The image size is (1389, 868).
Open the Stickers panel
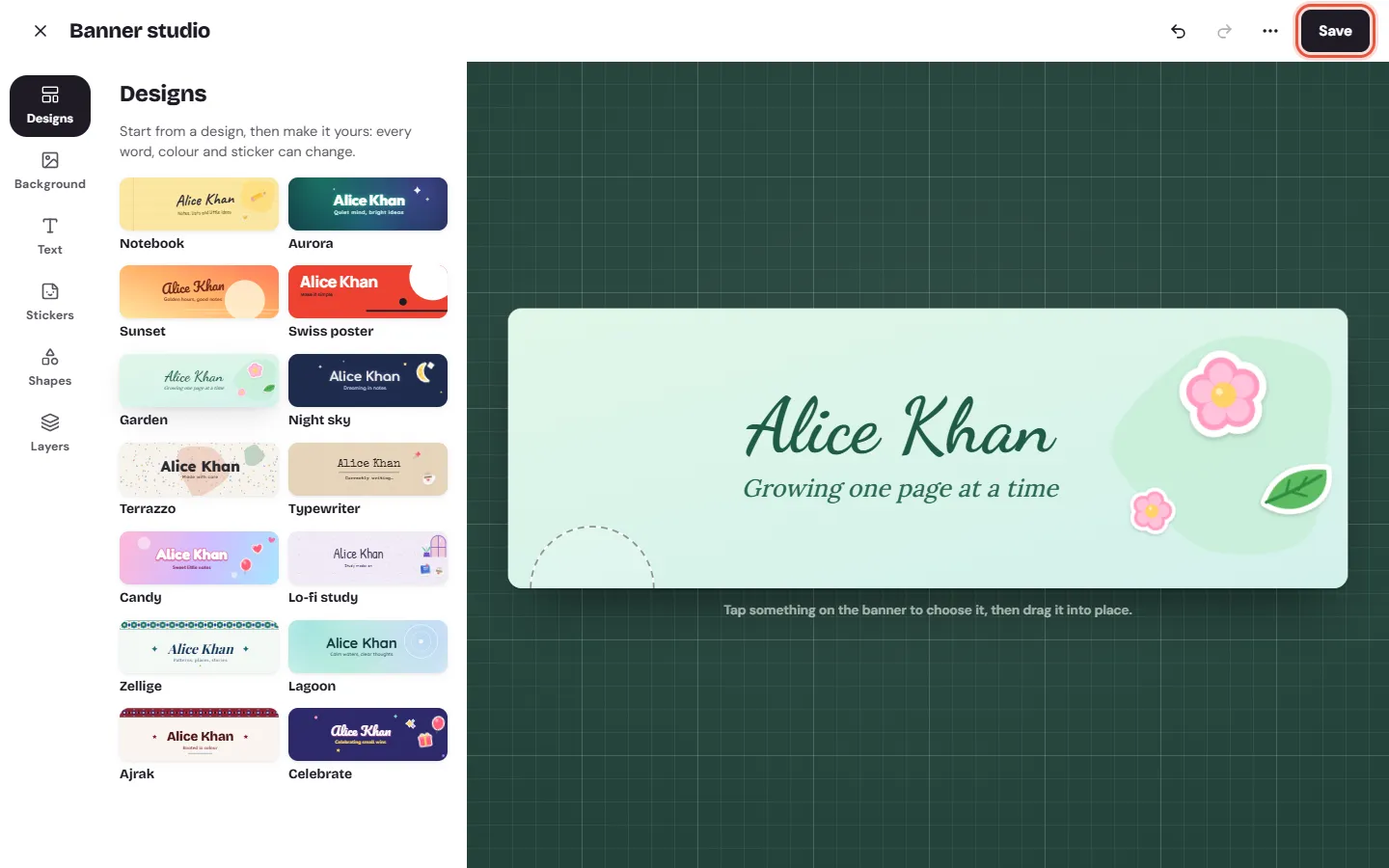pos(50,303)
